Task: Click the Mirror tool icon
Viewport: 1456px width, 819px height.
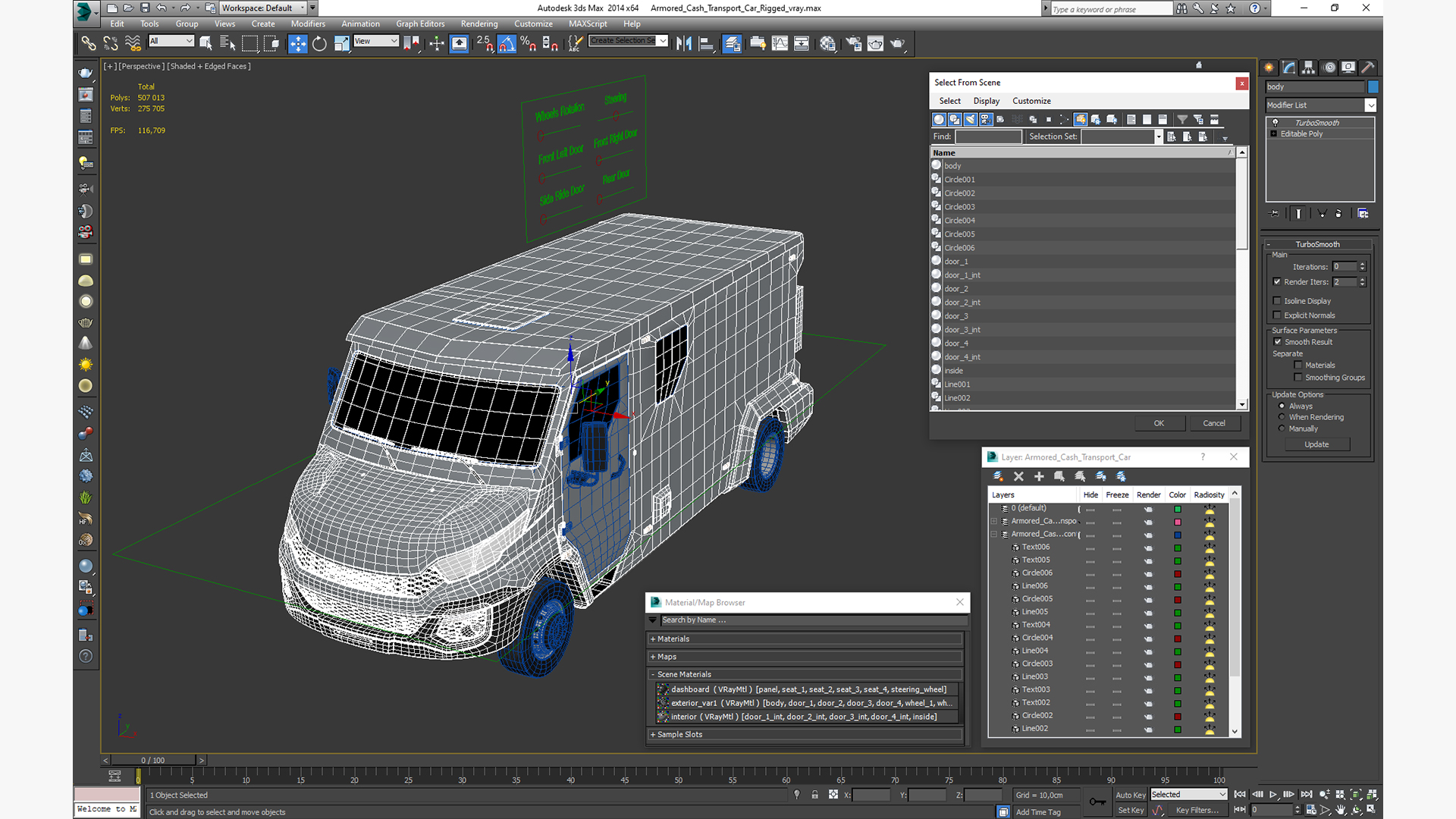Action: pos(684,44)
